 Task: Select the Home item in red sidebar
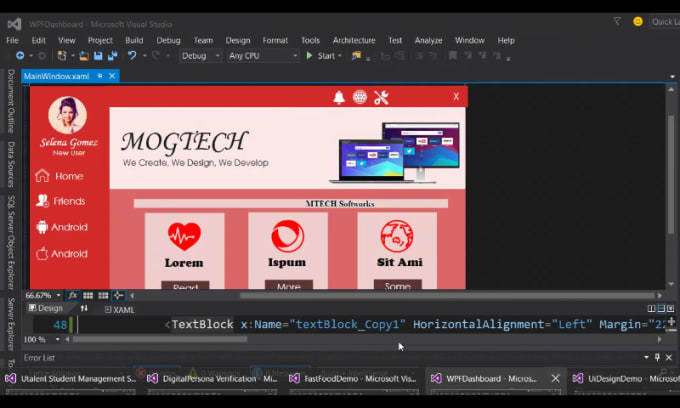pyautogui.click(x=59, y=176)
